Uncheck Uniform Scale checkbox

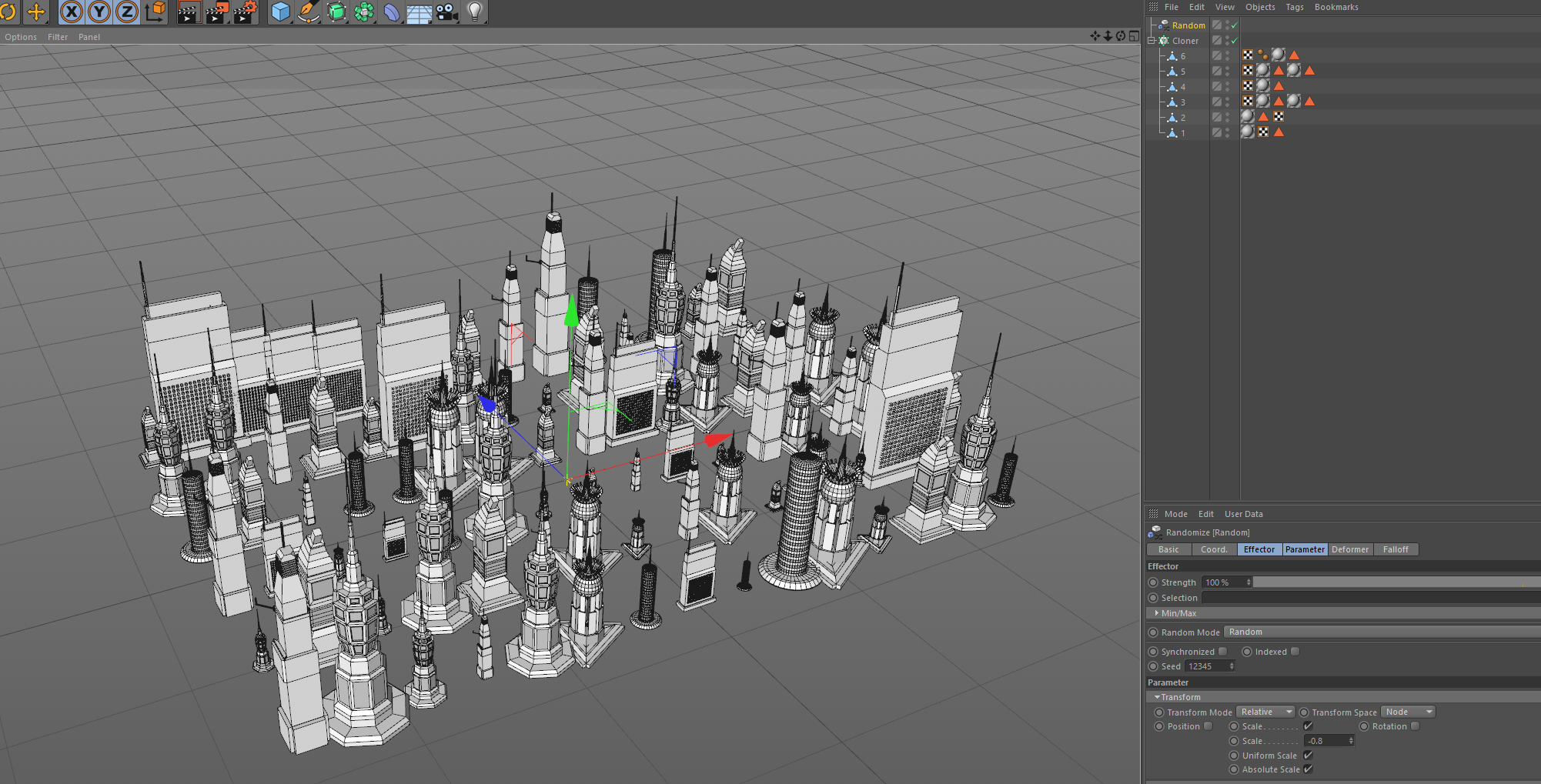pos(1308,756)
